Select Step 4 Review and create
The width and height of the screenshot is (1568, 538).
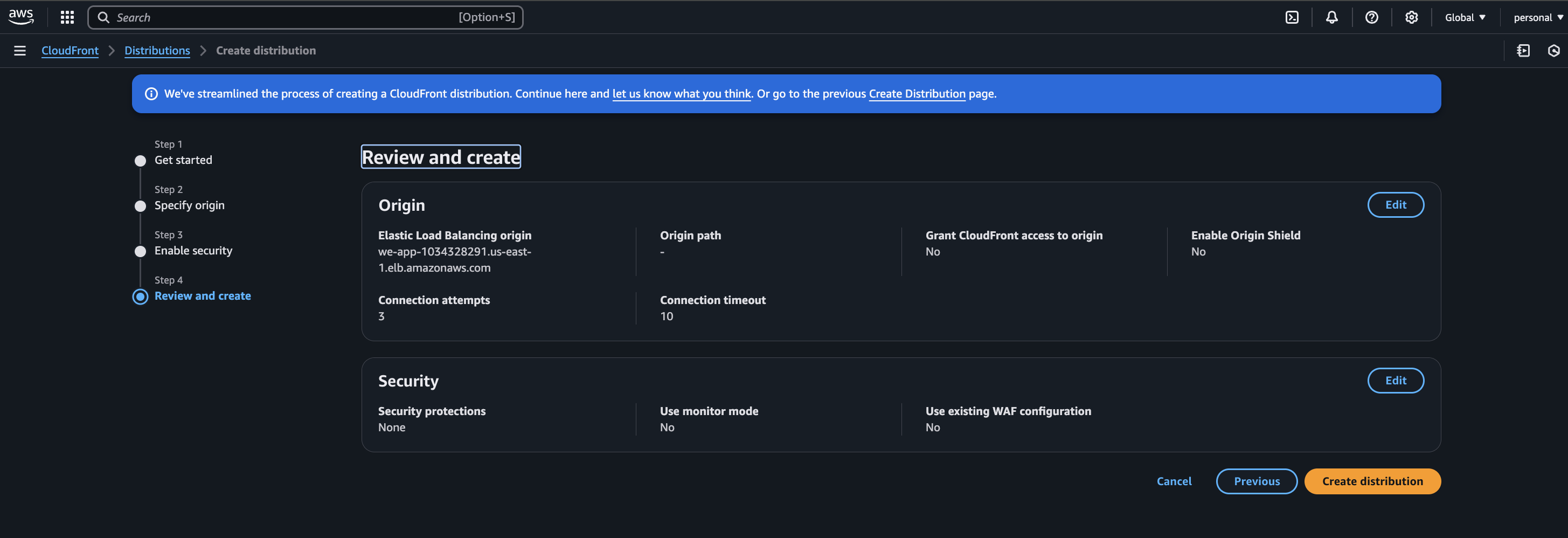[203, 295]
